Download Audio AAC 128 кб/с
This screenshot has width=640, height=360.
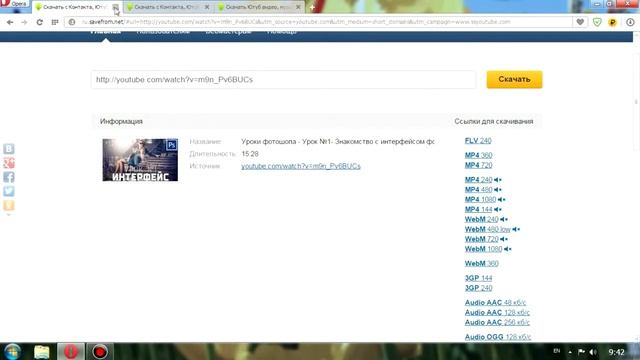point(497,313)
